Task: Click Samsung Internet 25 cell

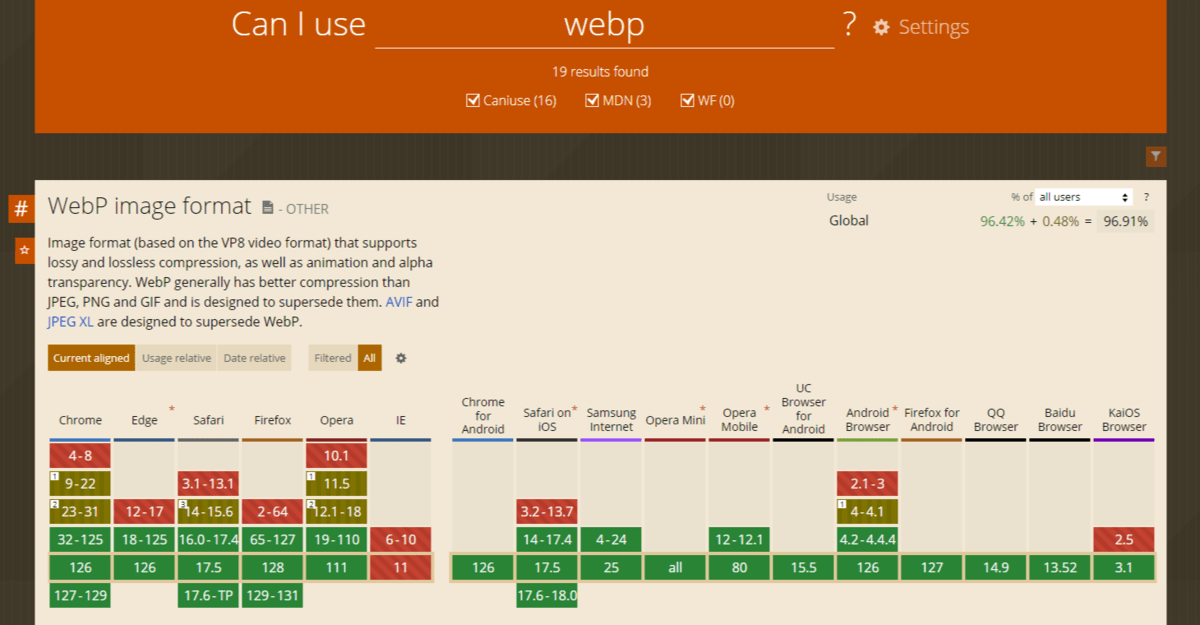Action: (612, 568)
